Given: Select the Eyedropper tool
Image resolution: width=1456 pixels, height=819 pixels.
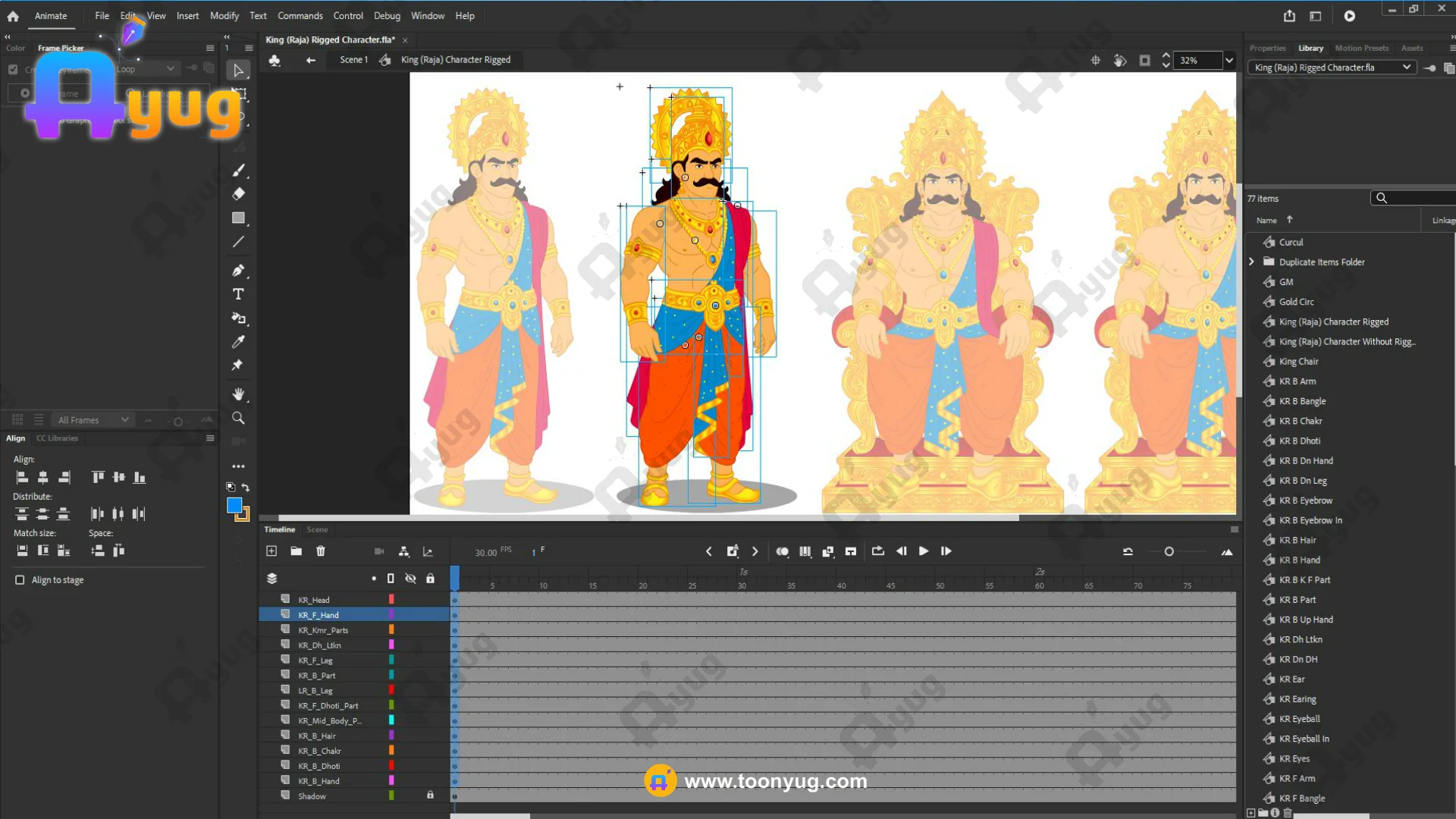Looking at the screenshot, I should point(238,342).
